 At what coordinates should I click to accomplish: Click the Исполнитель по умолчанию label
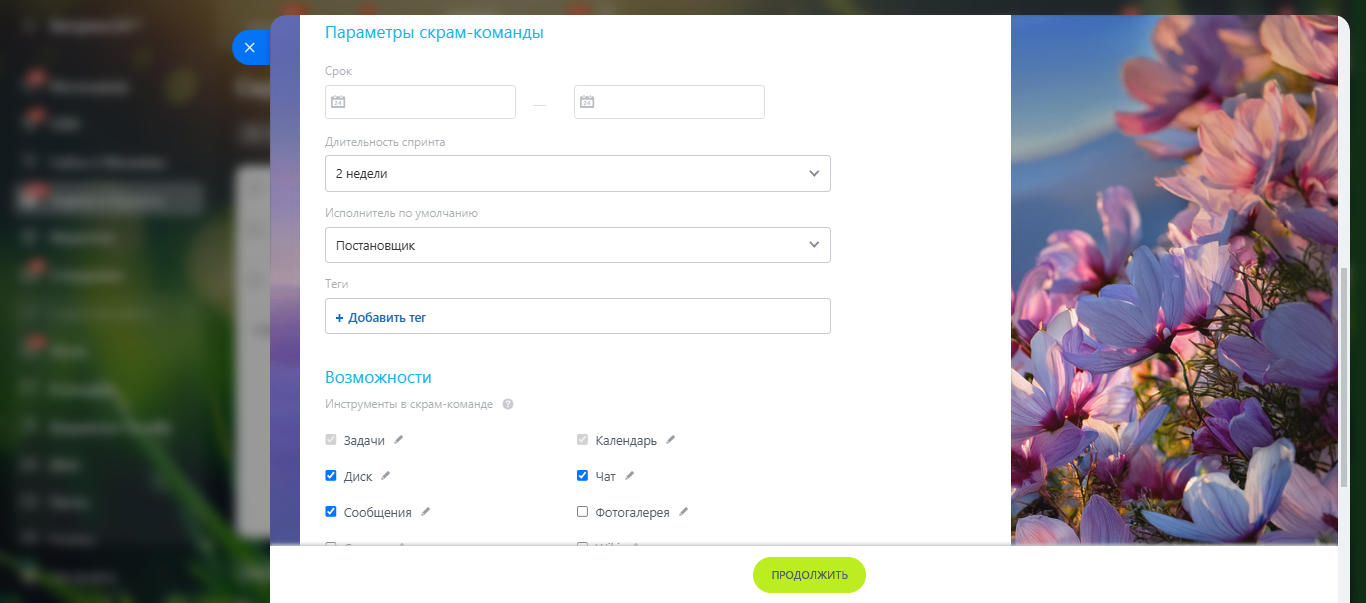tap(402, 213)
